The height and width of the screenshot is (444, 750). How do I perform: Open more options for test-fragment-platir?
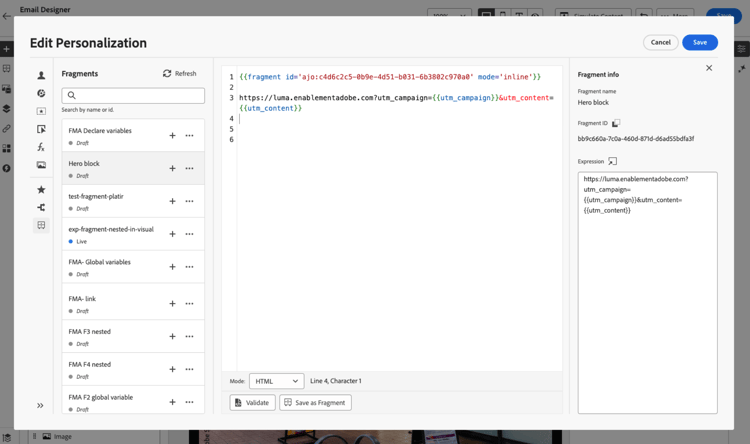click(x=189, y=201)
